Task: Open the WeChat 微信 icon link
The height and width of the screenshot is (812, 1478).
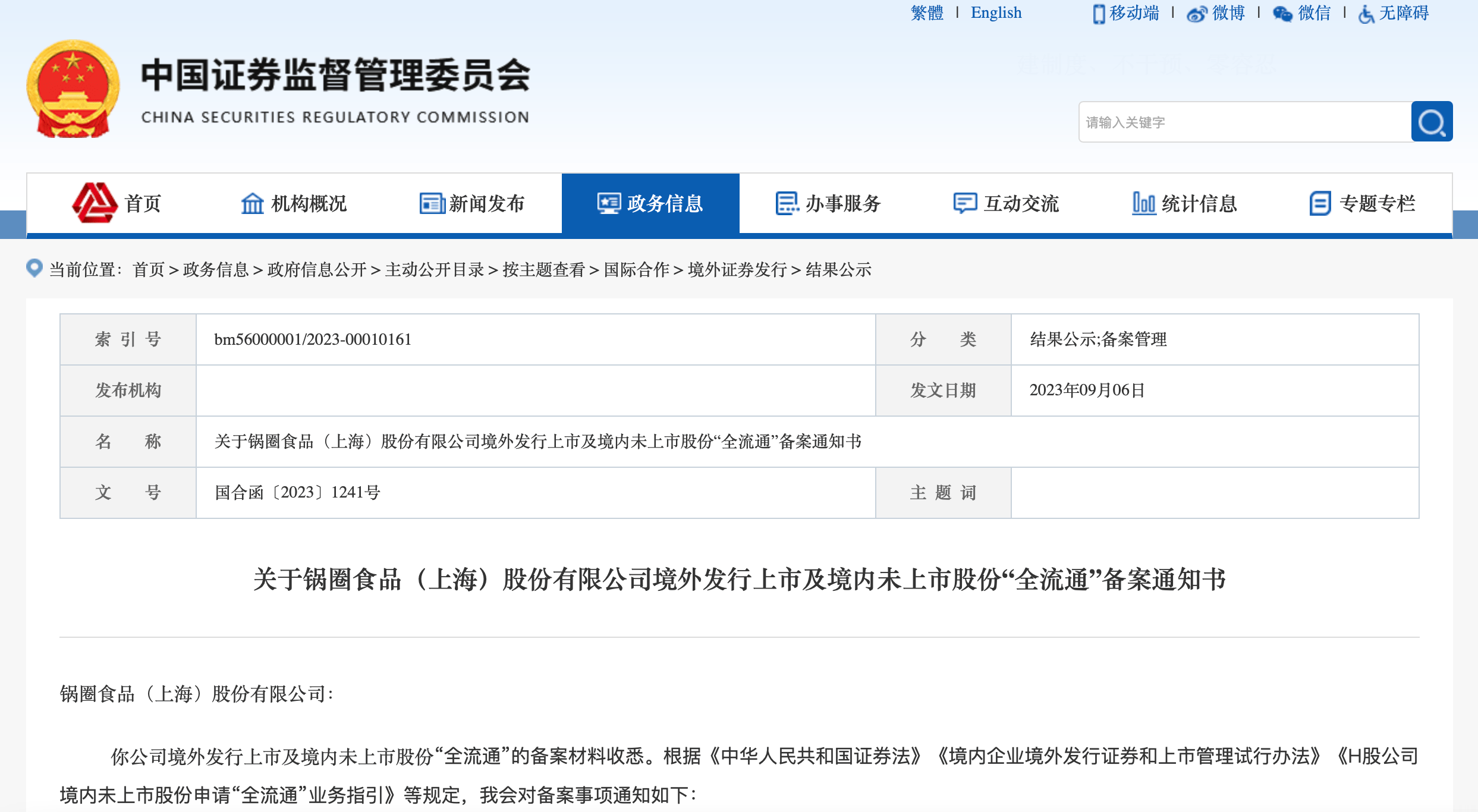Action: [x=1282, y=14]
